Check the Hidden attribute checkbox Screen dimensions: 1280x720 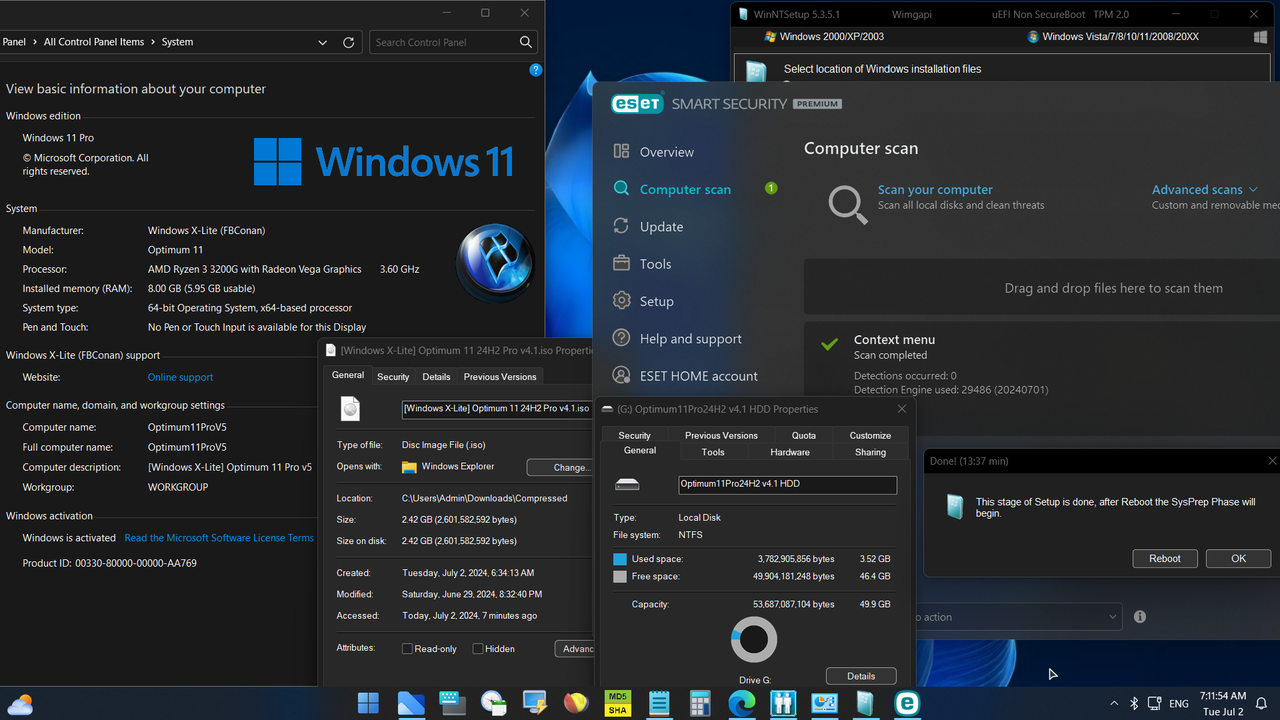tap(477, 648)
